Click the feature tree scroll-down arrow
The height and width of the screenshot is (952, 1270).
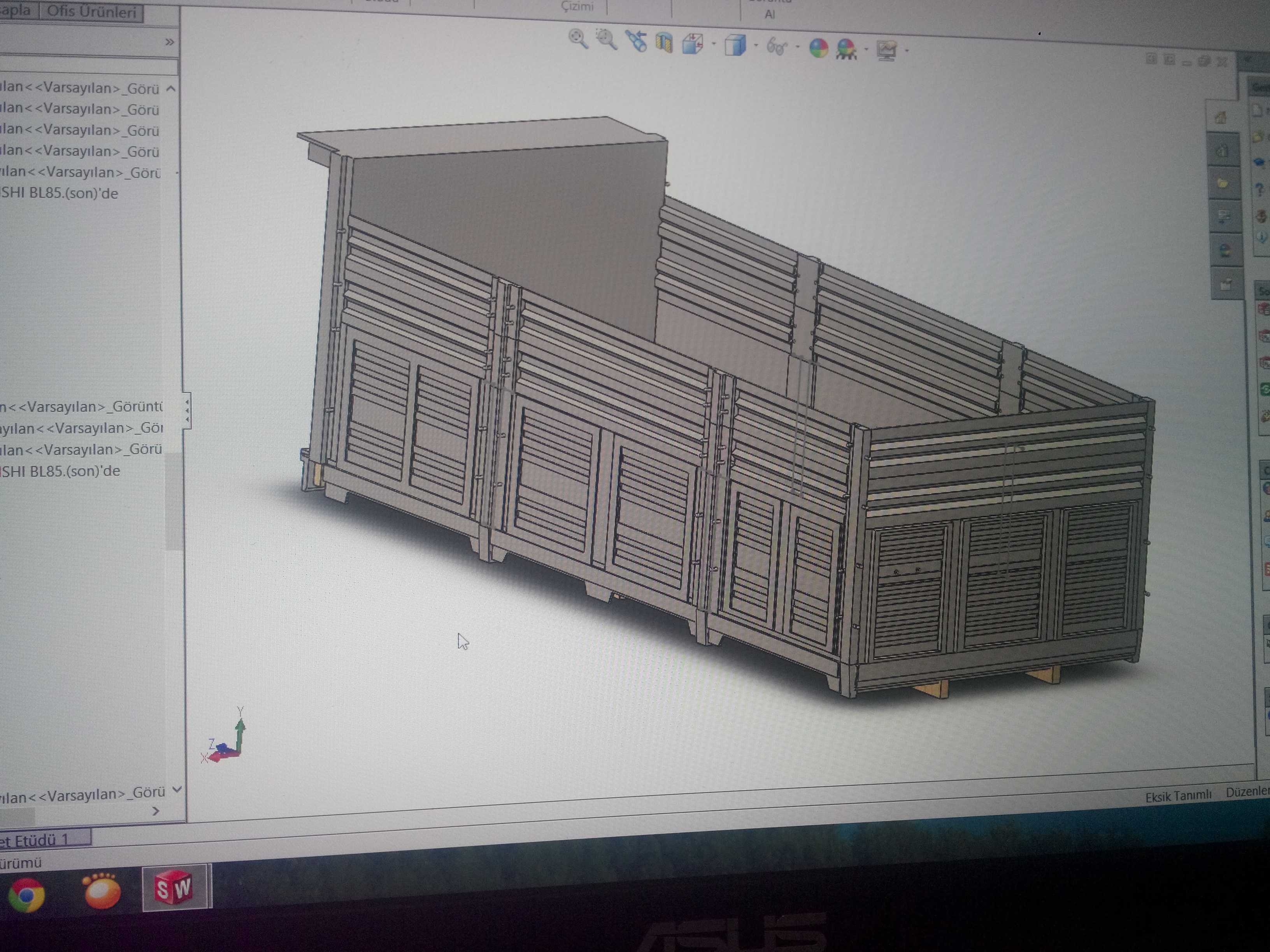tap(177, 790)
